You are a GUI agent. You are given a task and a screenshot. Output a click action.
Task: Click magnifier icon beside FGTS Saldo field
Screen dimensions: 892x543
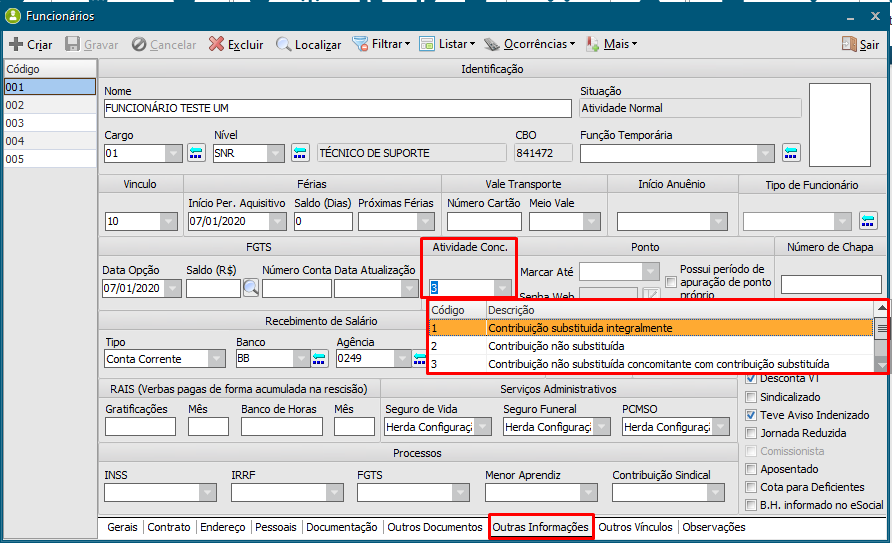[250, 288]
